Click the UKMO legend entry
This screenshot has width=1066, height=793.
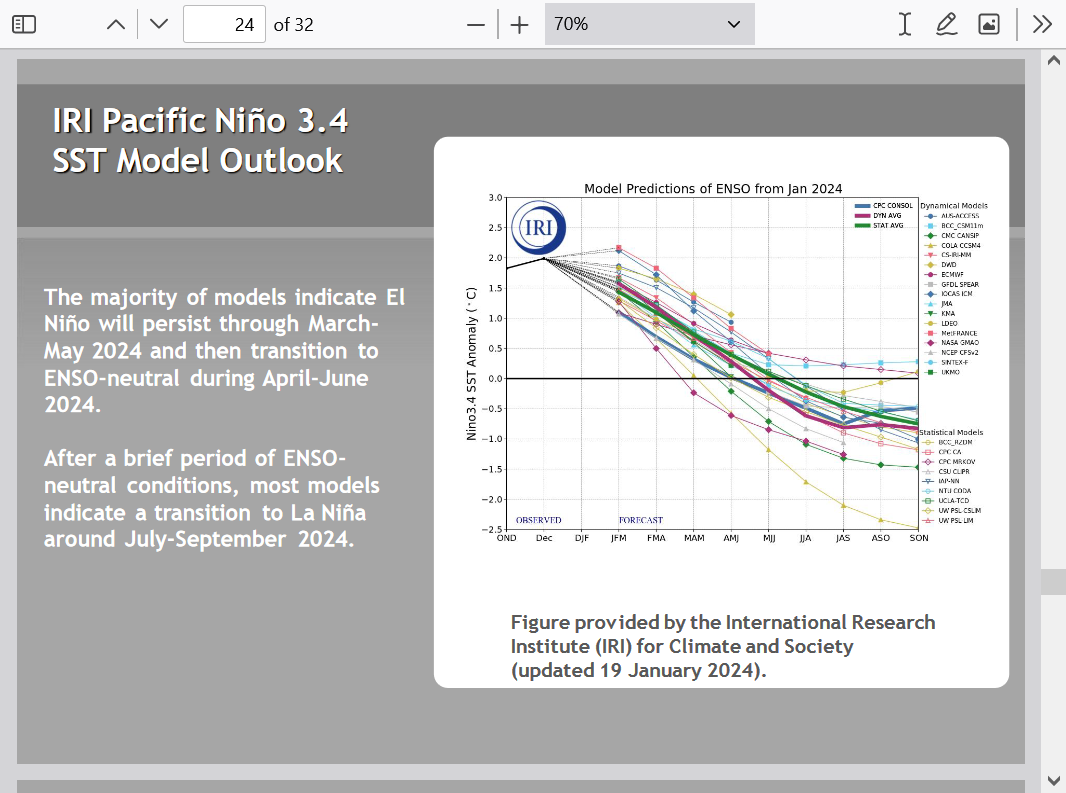942,372
